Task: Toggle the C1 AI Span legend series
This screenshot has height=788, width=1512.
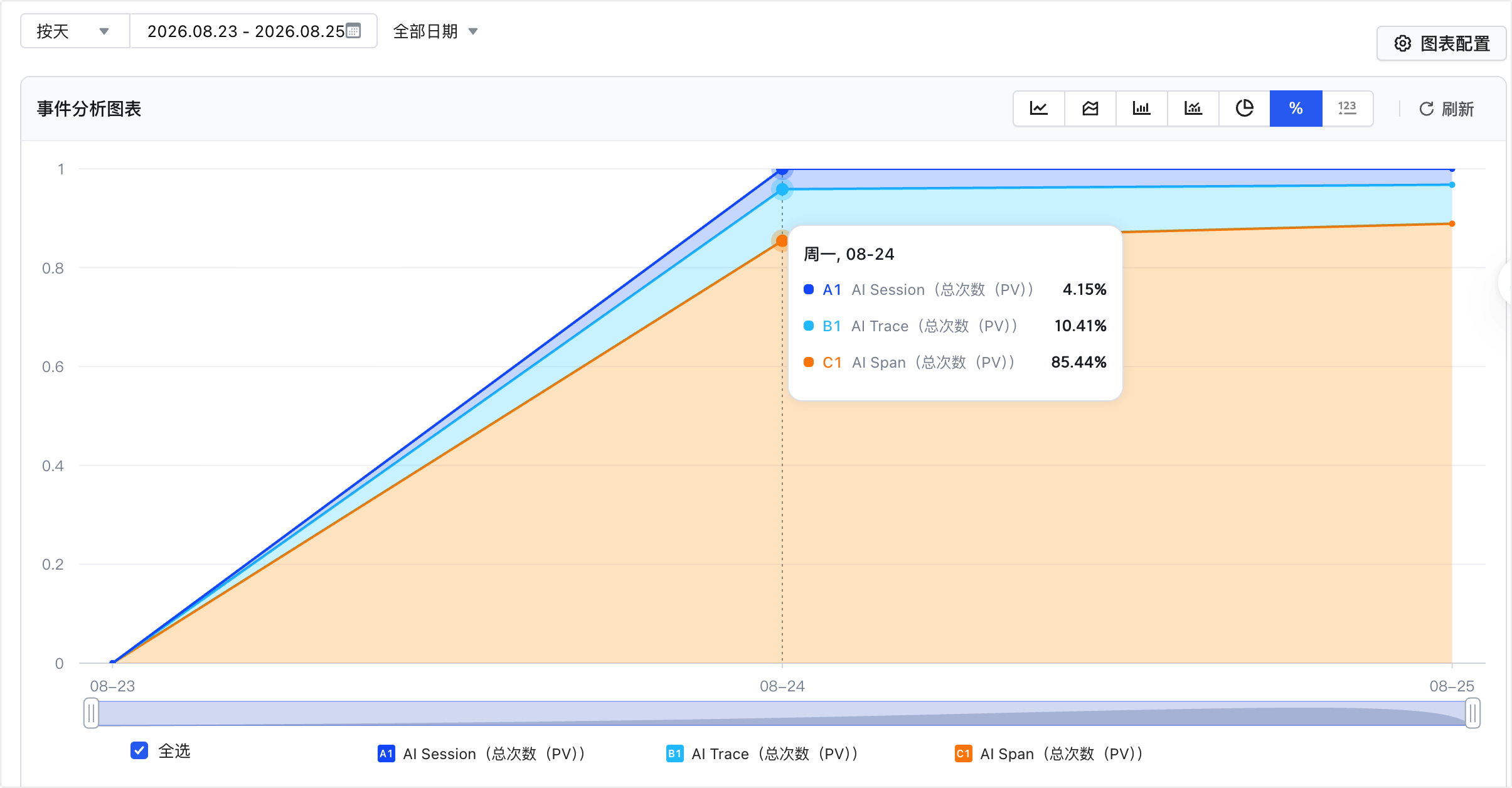Action: click(x=1049, y=753)
